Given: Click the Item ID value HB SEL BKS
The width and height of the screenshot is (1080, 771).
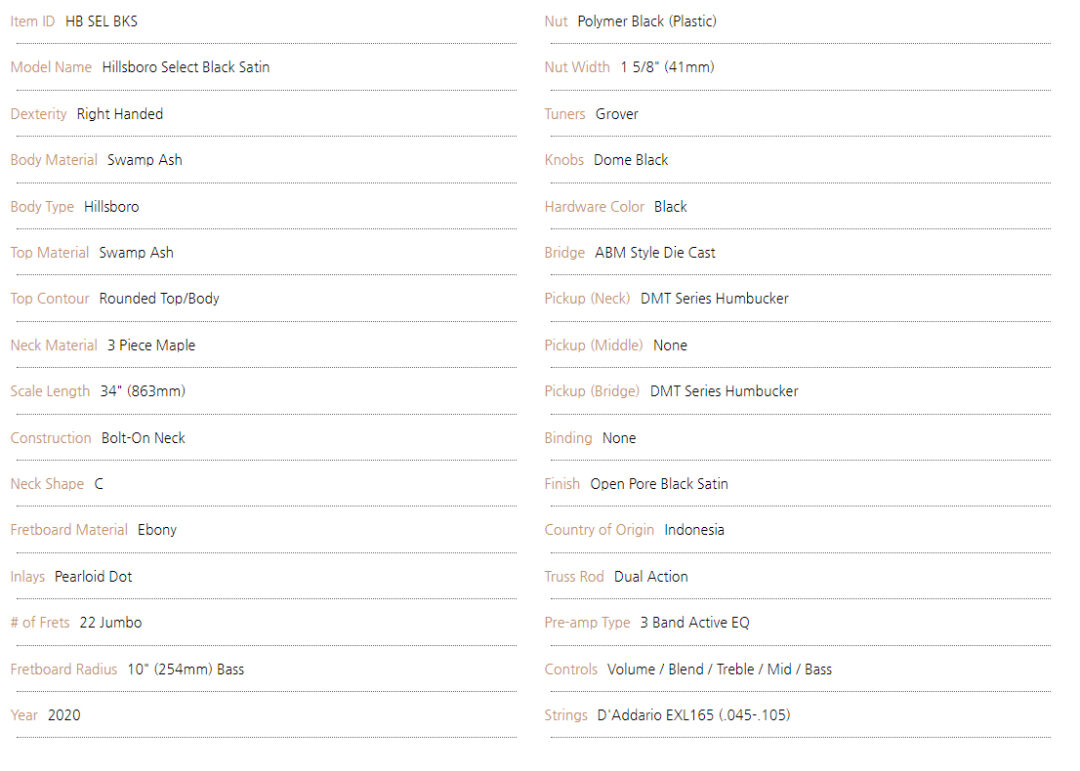Looking at the screenshot, I should pos(101,21).
